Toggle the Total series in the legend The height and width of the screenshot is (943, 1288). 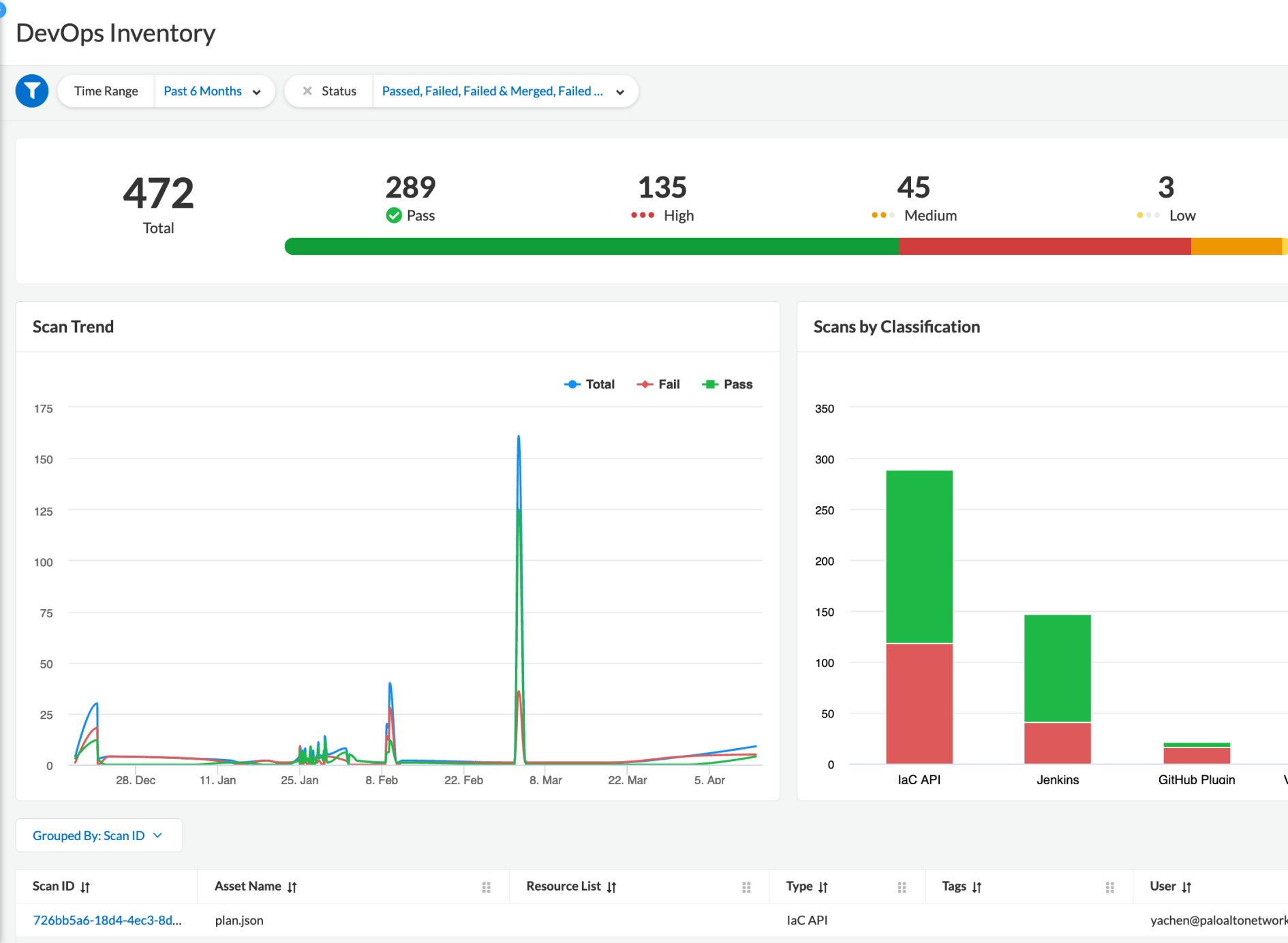(x=589, y=384)
